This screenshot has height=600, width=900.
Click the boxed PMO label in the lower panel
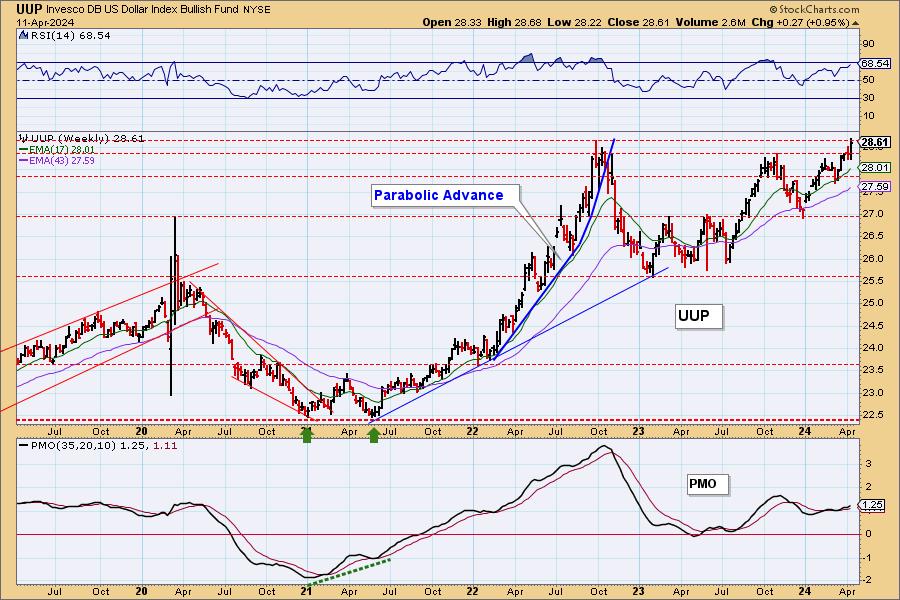click(707, 484)
